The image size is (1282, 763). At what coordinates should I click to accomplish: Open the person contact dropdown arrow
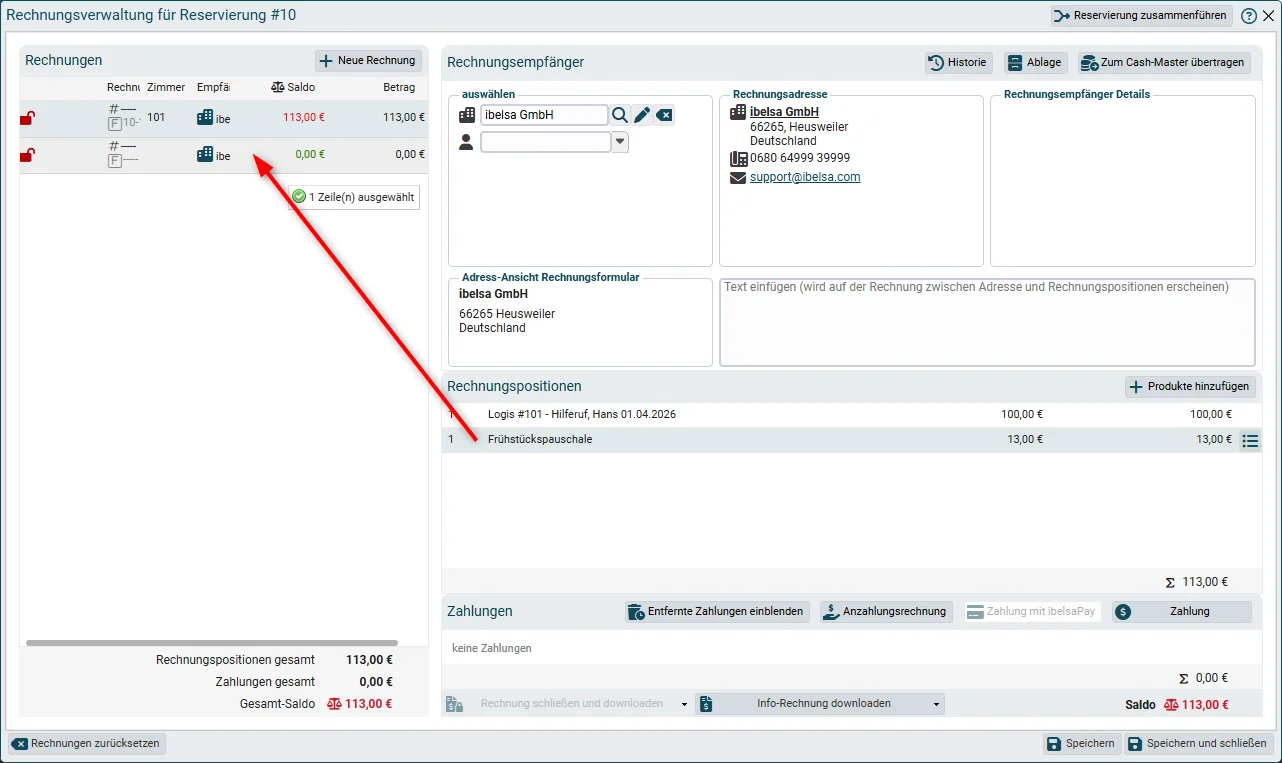tap(620, 142)
